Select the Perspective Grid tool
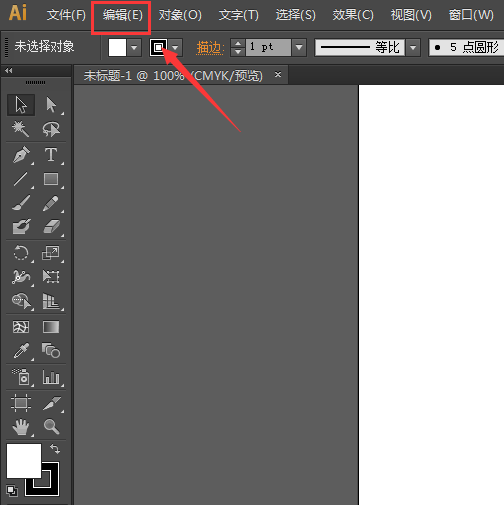Screen dimensions: 504x505 click(51, 301)
